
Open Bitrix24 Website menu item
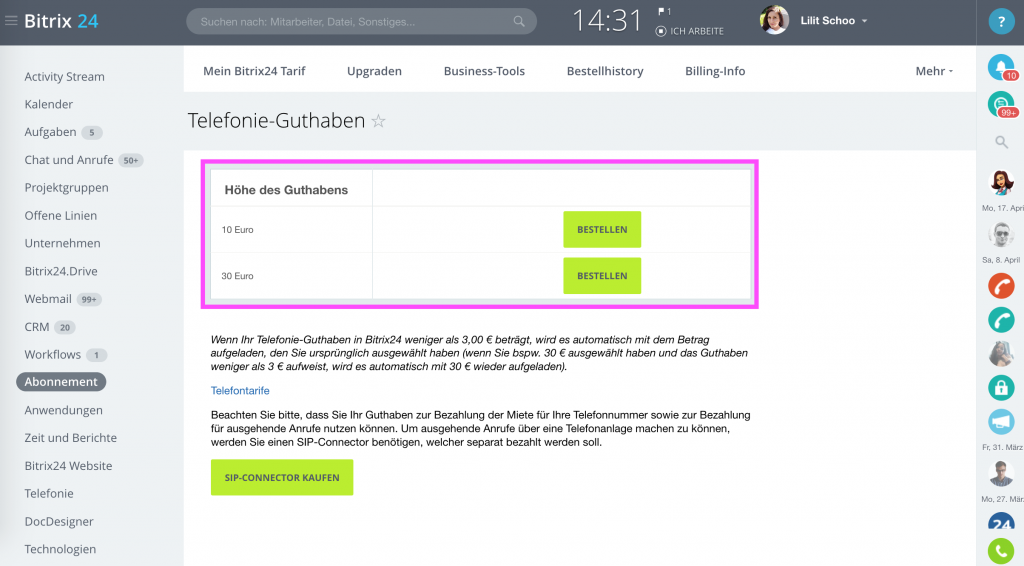[68, 465]
